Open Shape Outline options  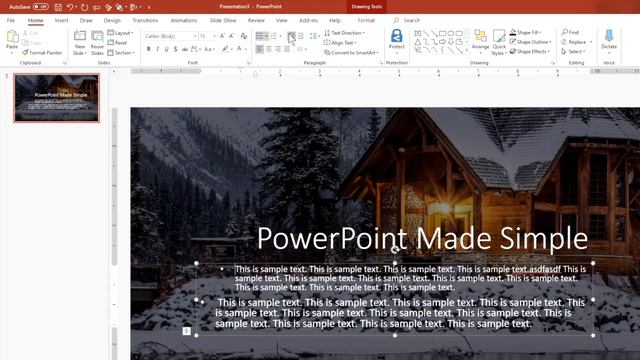pos(531,42)
